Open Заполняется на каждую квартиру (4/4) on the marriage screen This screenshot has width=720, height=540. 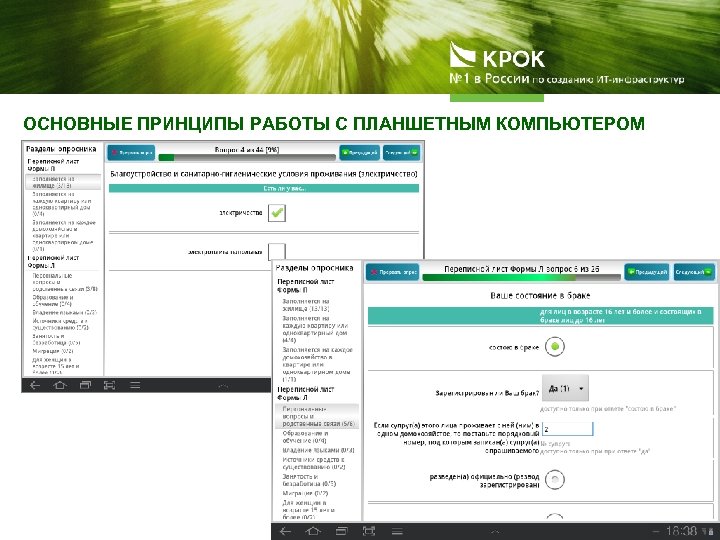pos(315,329)
